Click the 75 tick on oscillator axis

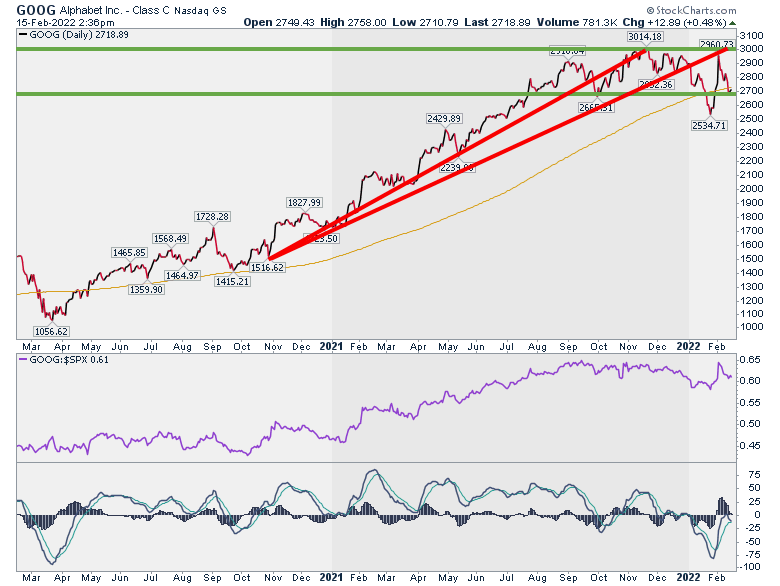(755, 475)
